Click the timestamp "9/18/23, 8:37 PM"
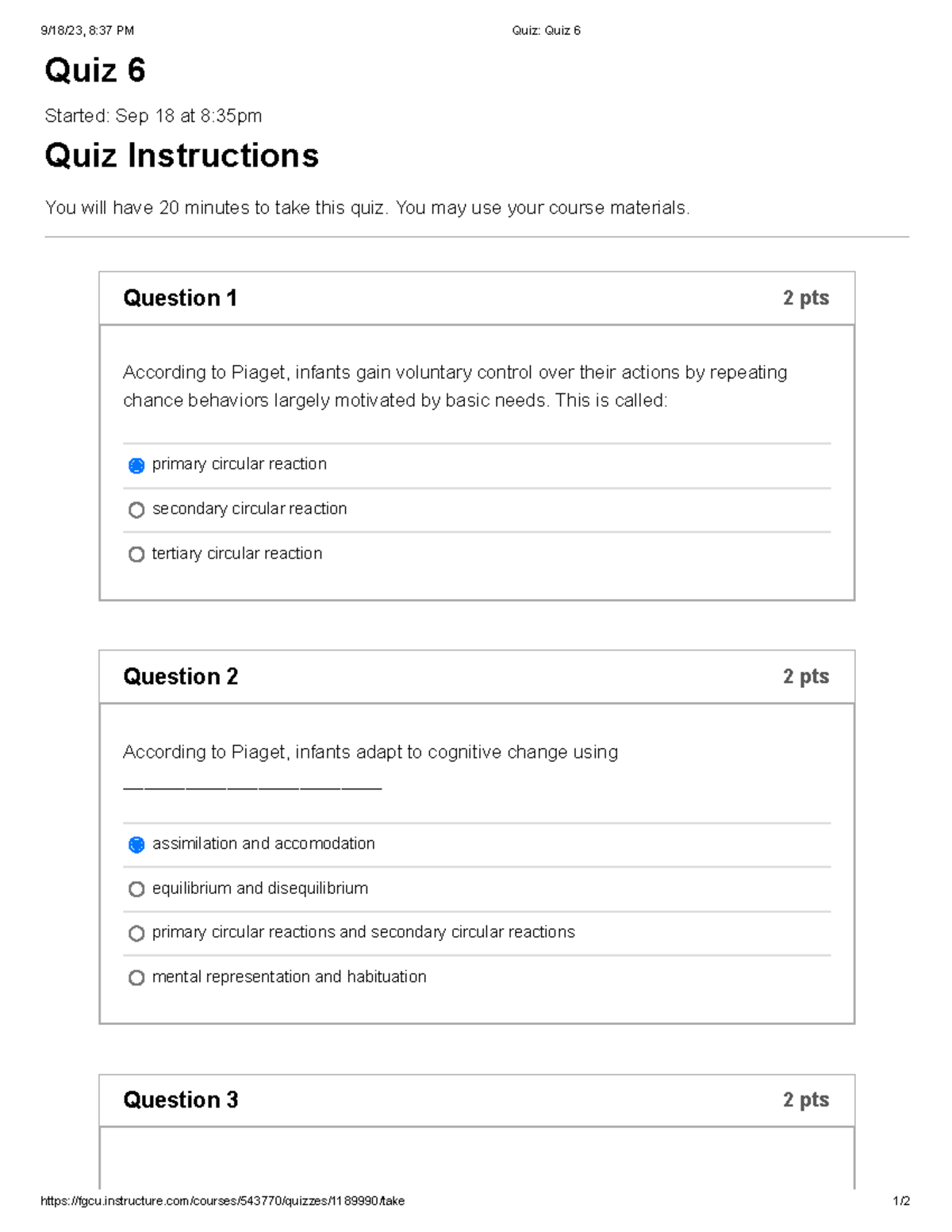This screenshot has width=952, height=1232. pyautogui.click(x=87, y=30)
